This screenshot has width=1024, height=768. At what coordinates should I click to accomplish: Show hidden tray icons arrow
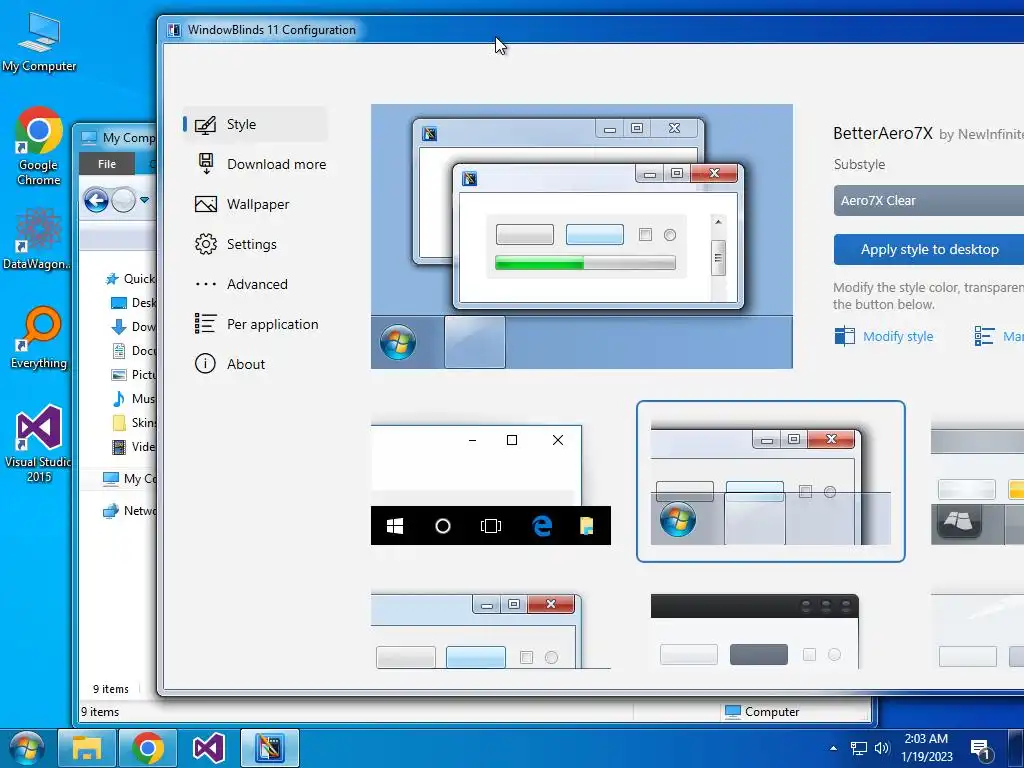click(x=833, y=748)
